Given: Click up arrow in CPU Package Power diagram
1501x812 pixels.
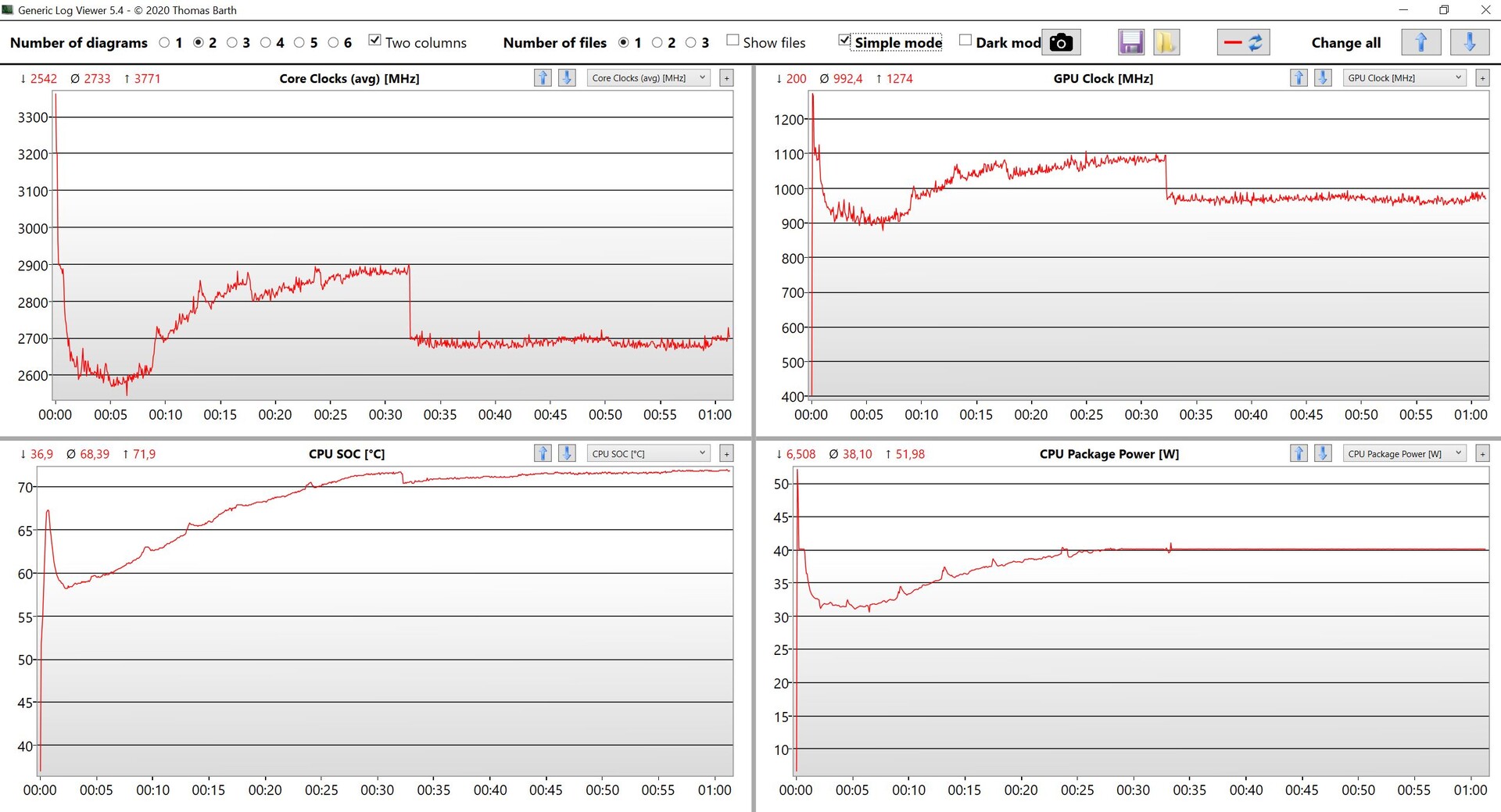Looking at the screenshot, I should (1299, 453).
